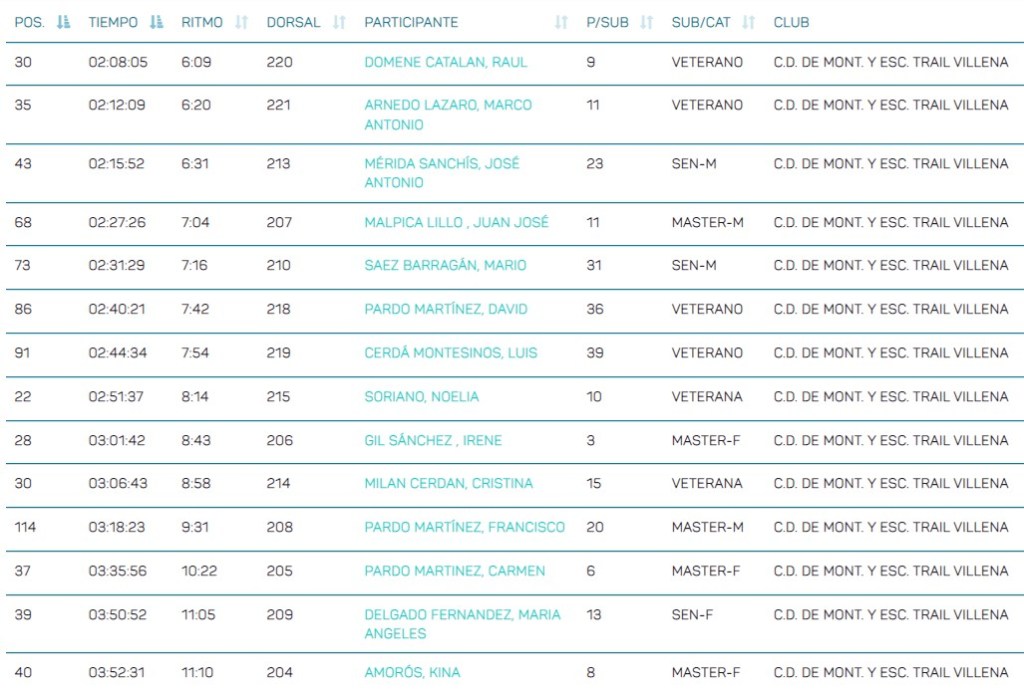
Task: Sort results using the RITMO arrows icon
Action: click(x=241, y=22)
